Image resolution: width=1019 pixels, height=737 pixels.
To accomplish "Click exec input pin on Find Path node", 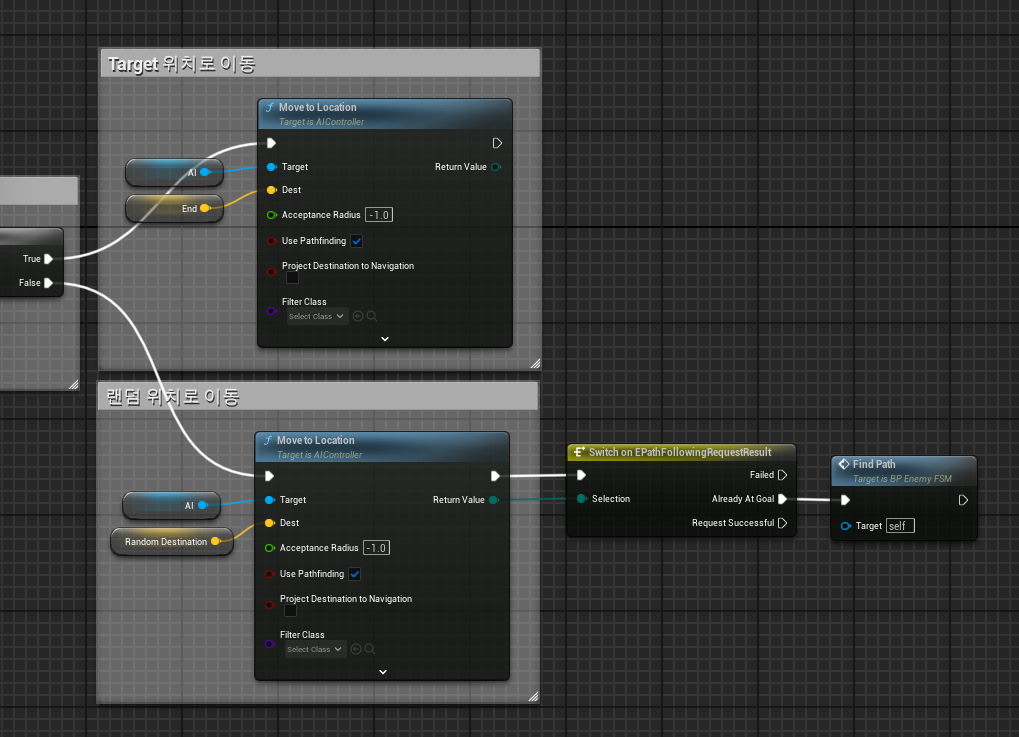I will tap(845, 500).
